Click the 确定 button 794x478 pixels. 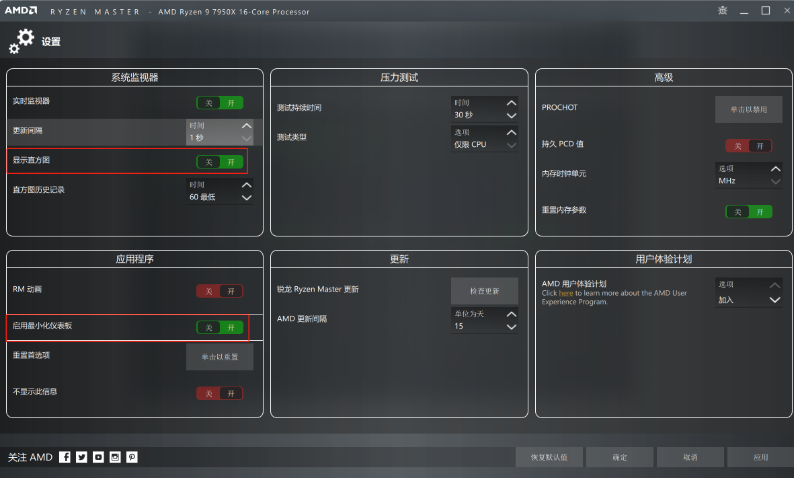pyautogui.click(x=620, y=457)
